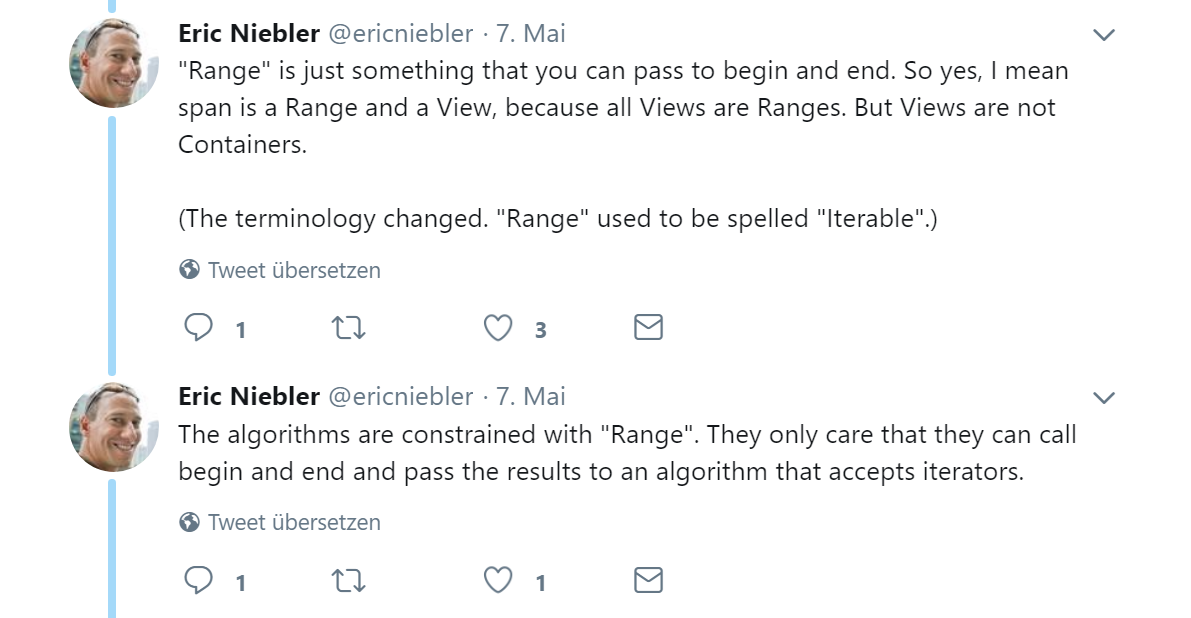The image size is (1191, 618).
Task: Click the envelope icon under second tweet
Action: coord(648,580)
